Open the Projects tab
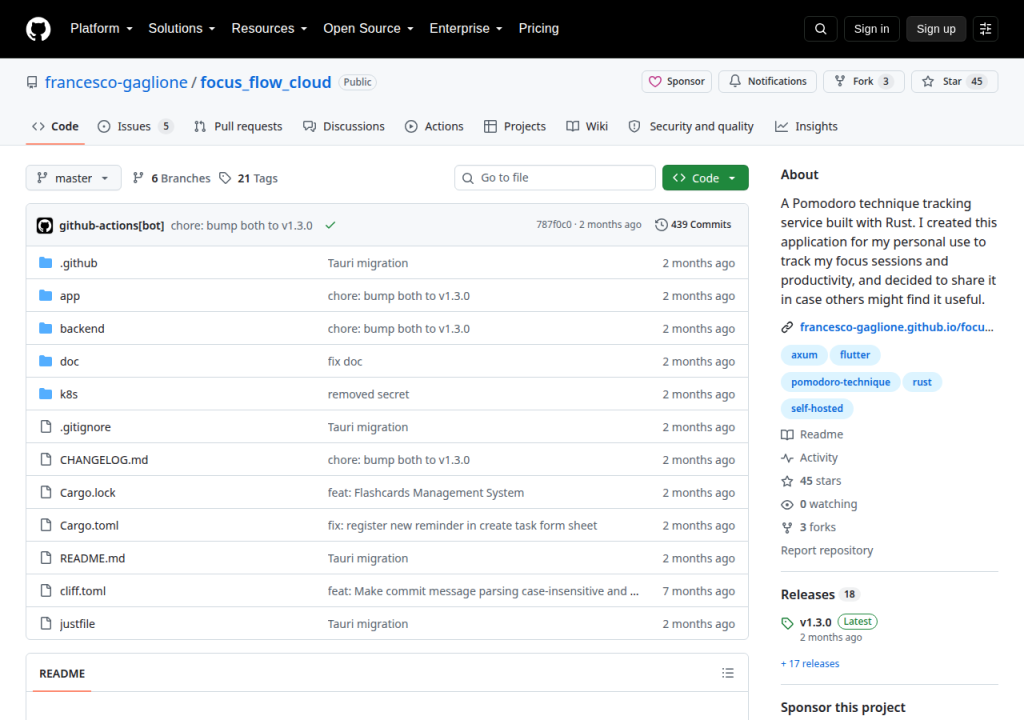 click(515, 126)
